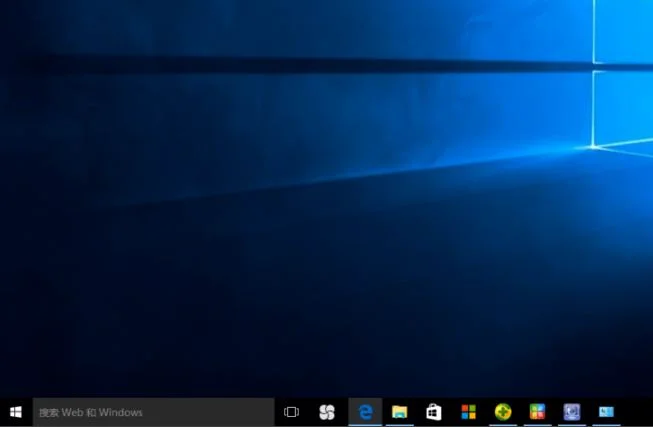This screenshot has width=653, height=427.
Task: Open the purple square app icon
Action: point(572,412)
